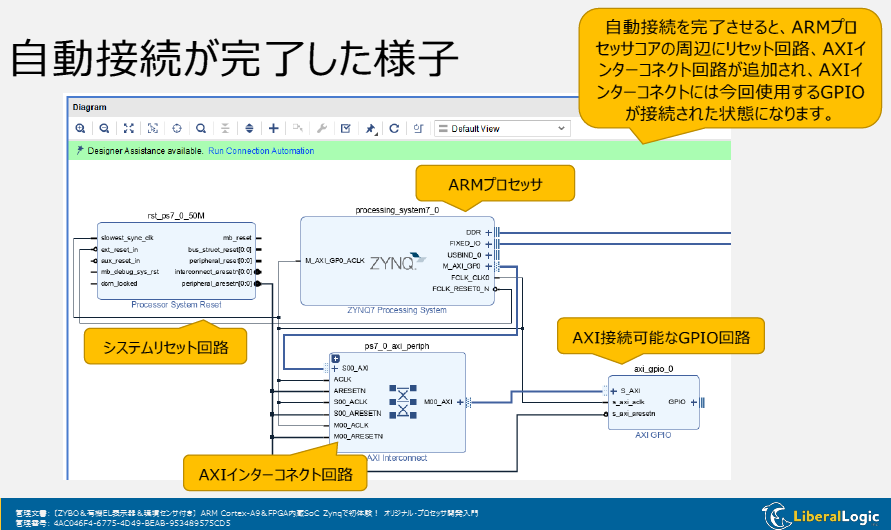Image resolution: width=891 pixels, height=530 pixels.
Task: Click the Zoom Out toolbar icon
Action: tap(104, 129)
